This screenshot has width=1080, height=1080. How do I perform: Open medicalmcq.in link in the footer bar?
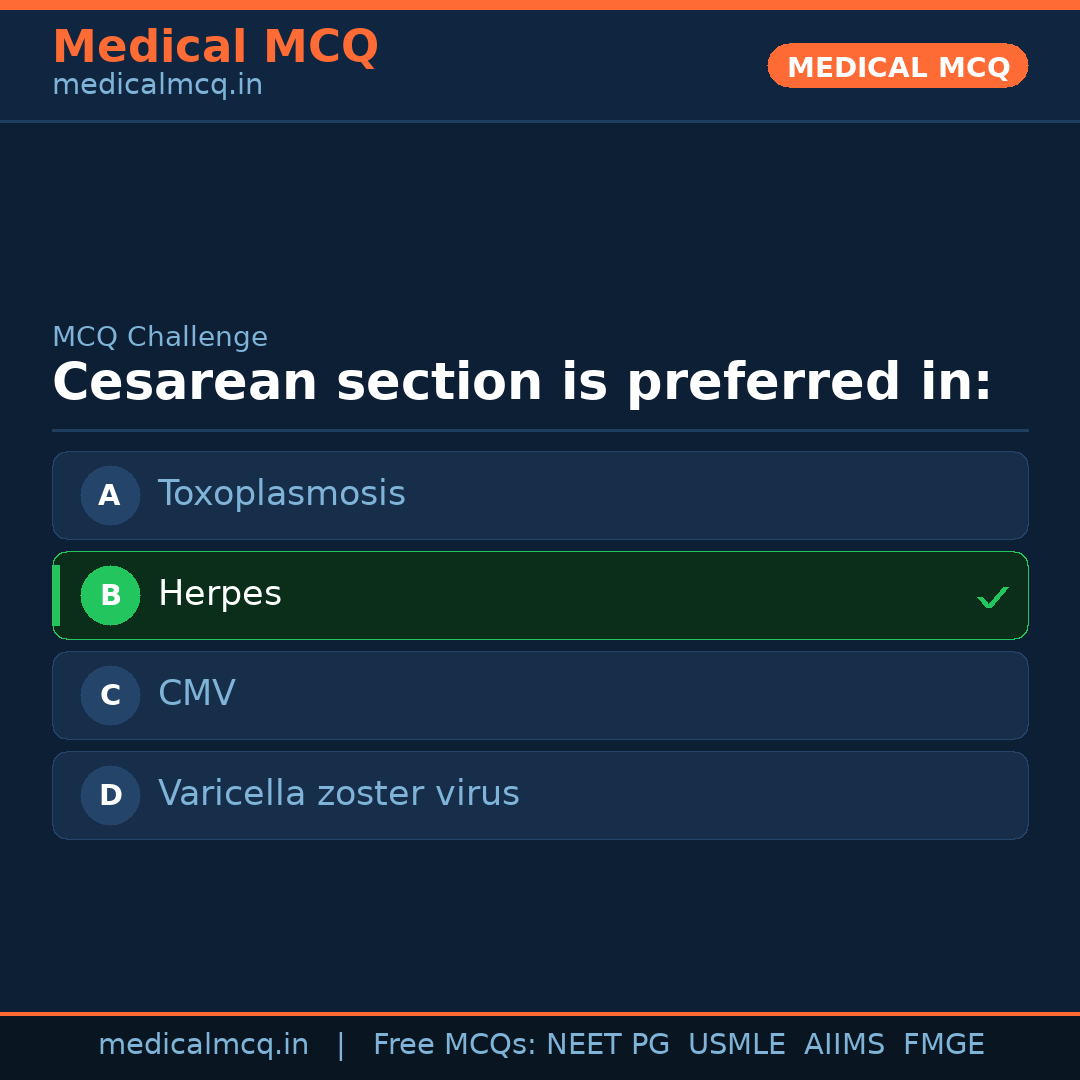click(x=203, y=1045)
